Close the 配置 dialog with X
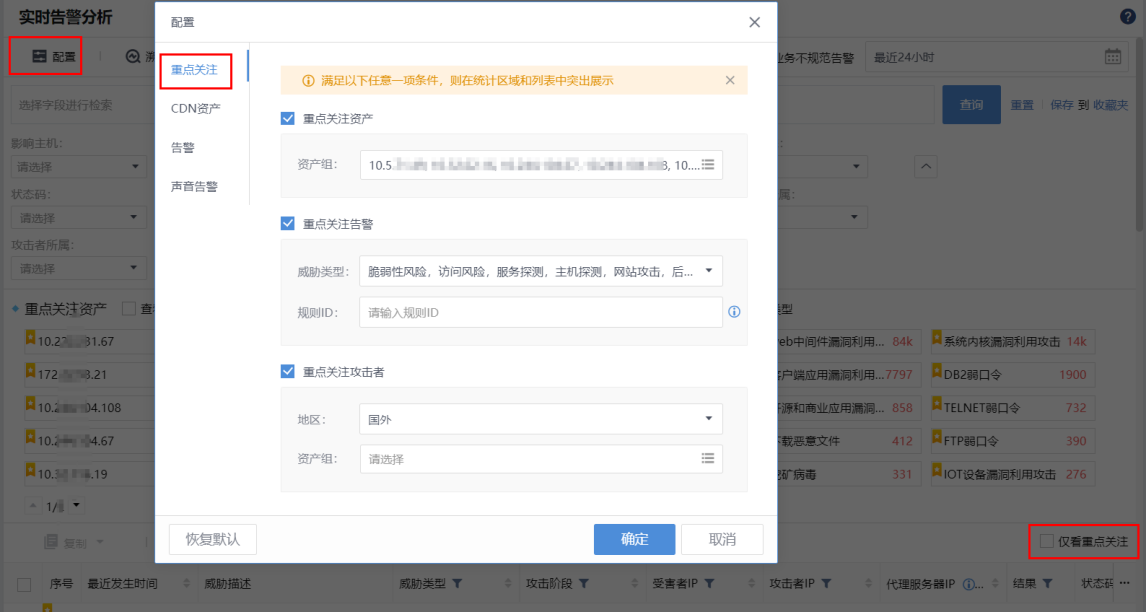This screenshot has height=612, width=1146. coord(755,22)
